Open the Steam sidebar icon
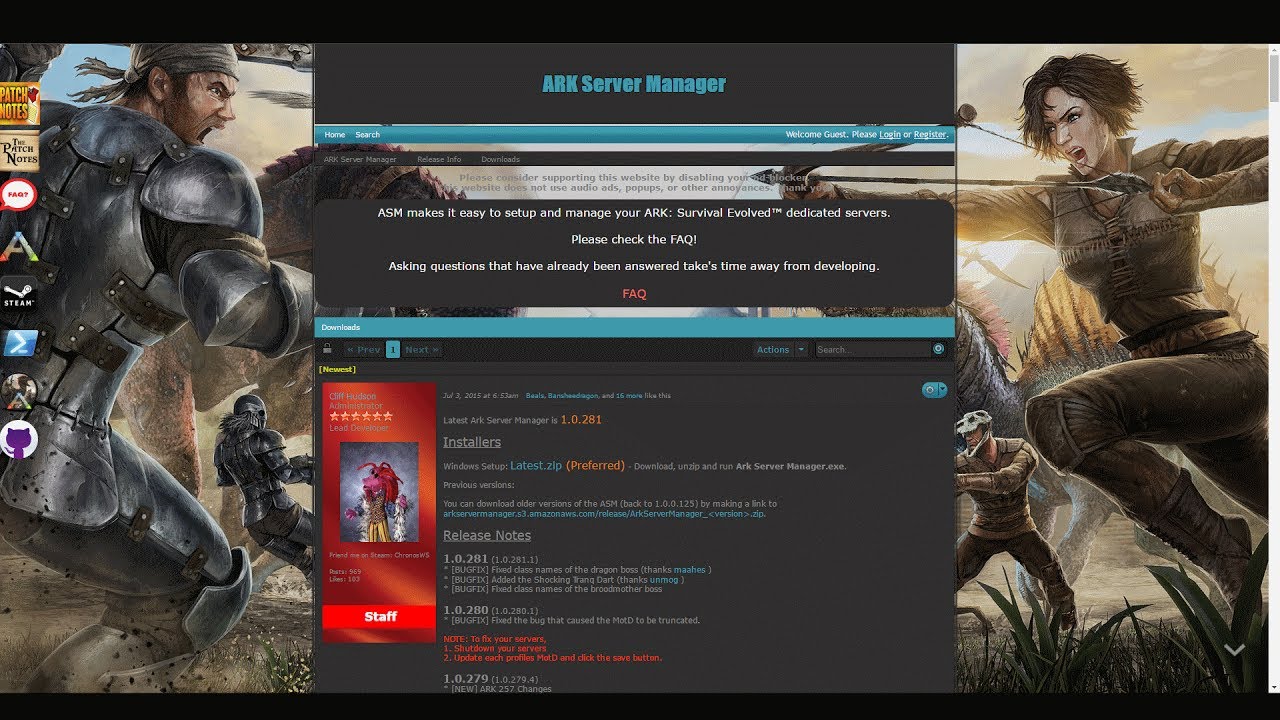Screen dimensions: 1280x720 18,294
